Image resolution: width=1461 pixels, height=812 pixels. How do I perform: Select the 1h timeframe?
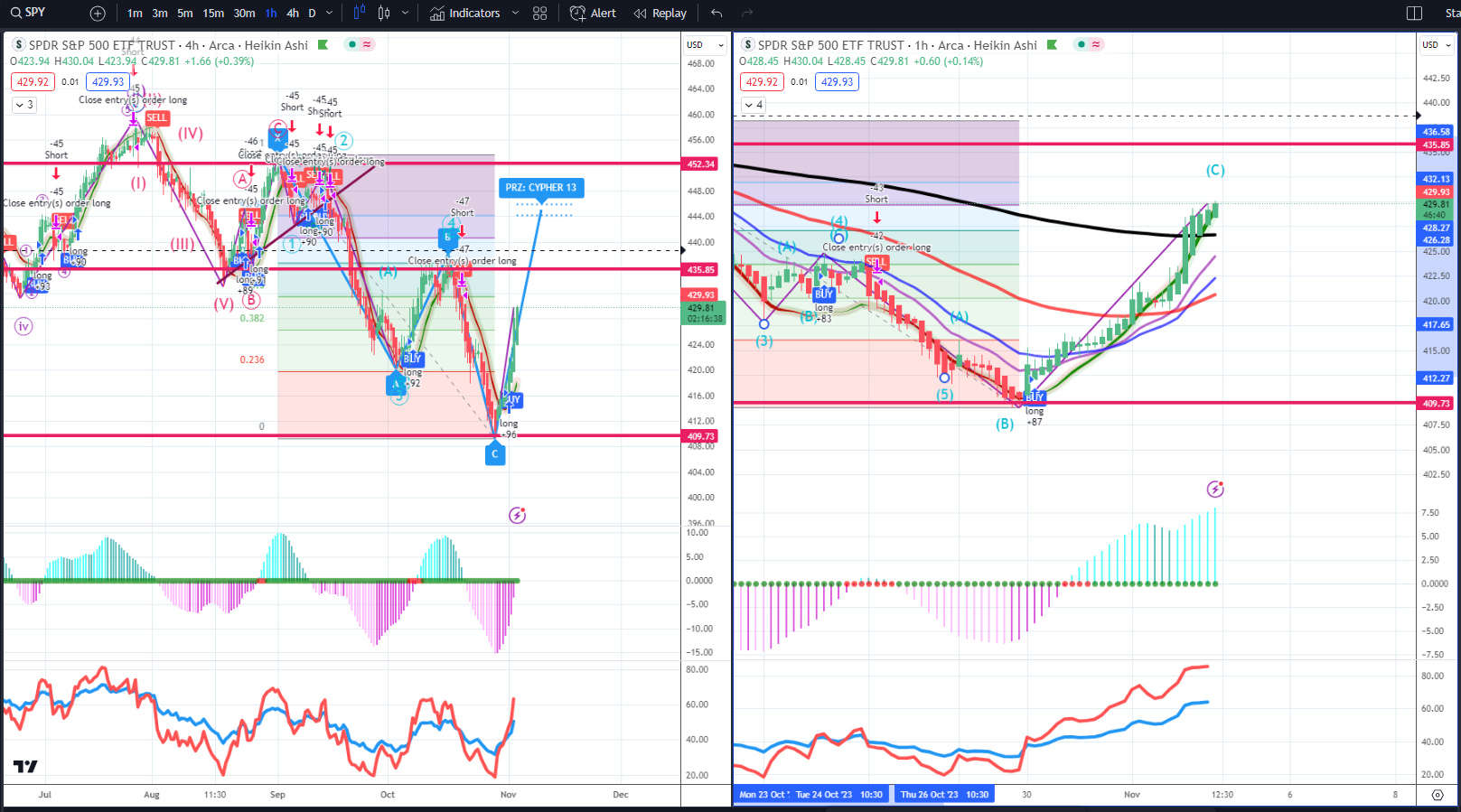[271, 14]
